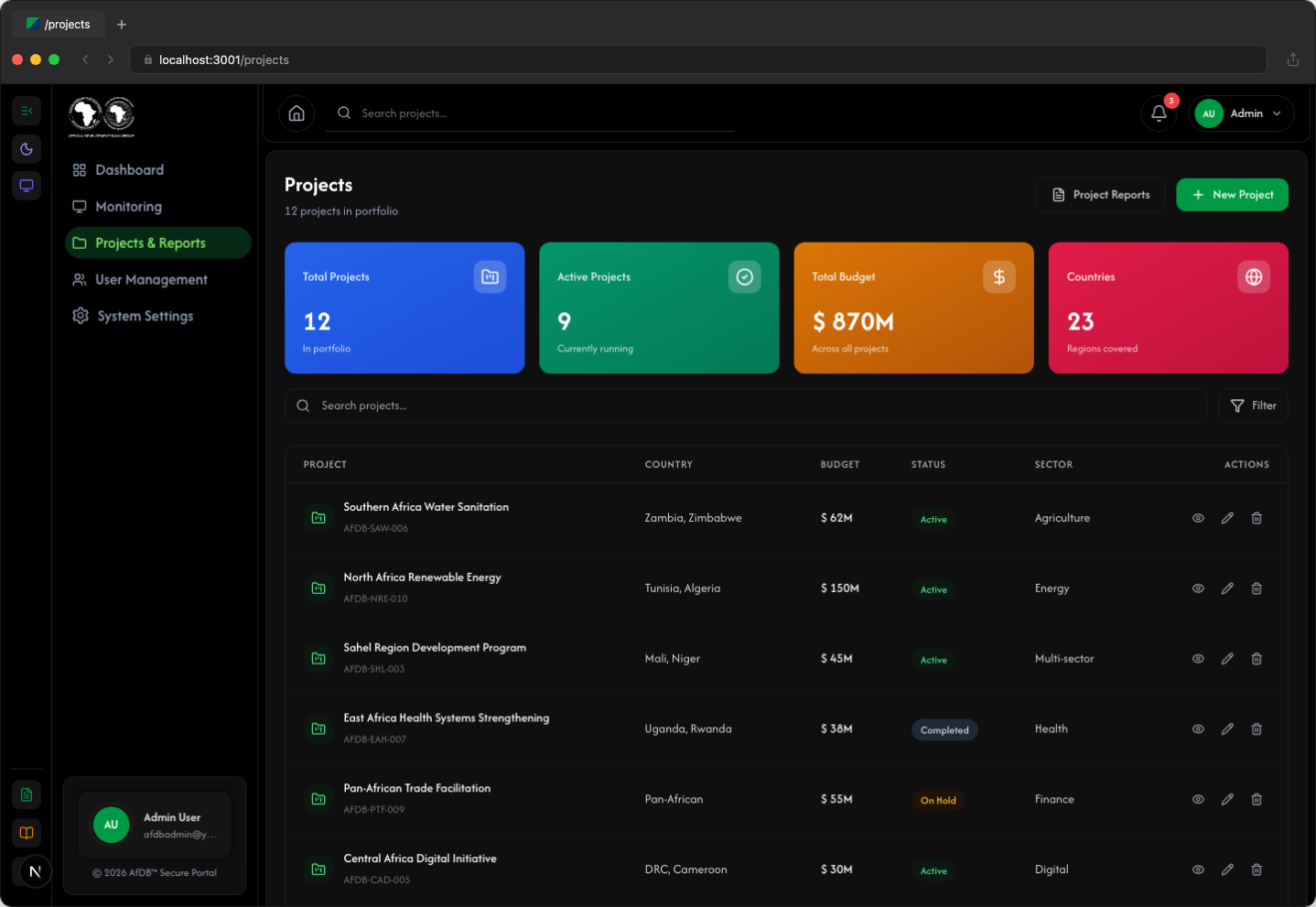The image size is (1316, 907).
Task: Delete Central Africa Digital Initiative project
Action: 1257,869
